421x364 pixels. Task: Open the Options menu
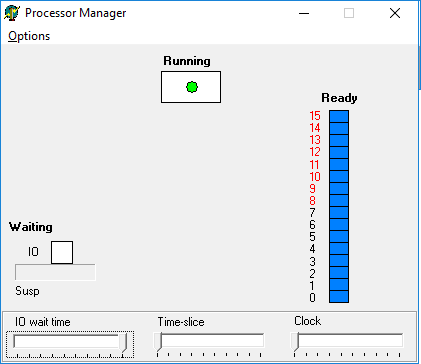(x=29, y=36)
